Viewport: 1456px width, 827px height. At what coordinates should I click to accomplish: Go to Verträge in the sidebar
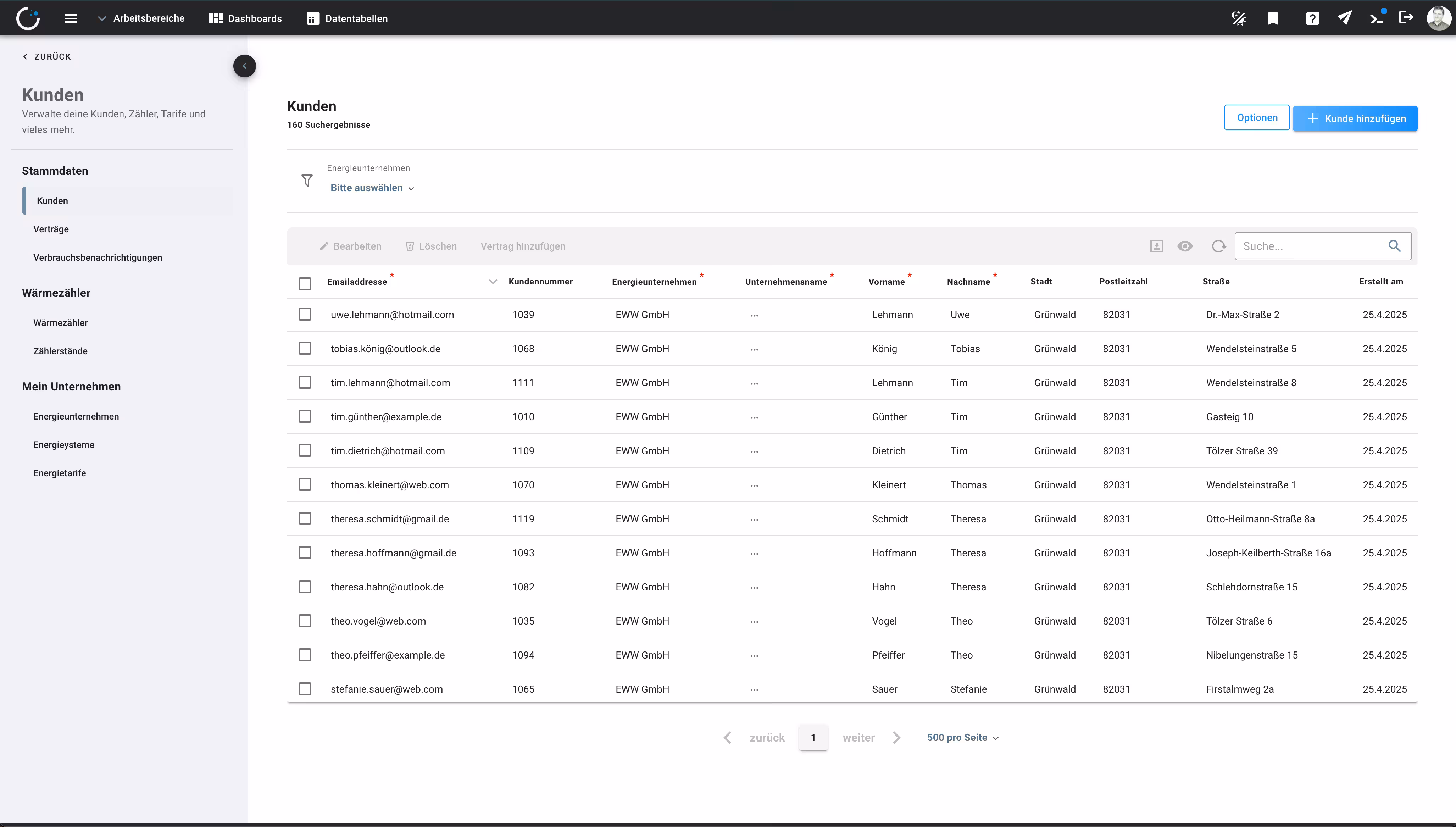(x=51, y=229)
